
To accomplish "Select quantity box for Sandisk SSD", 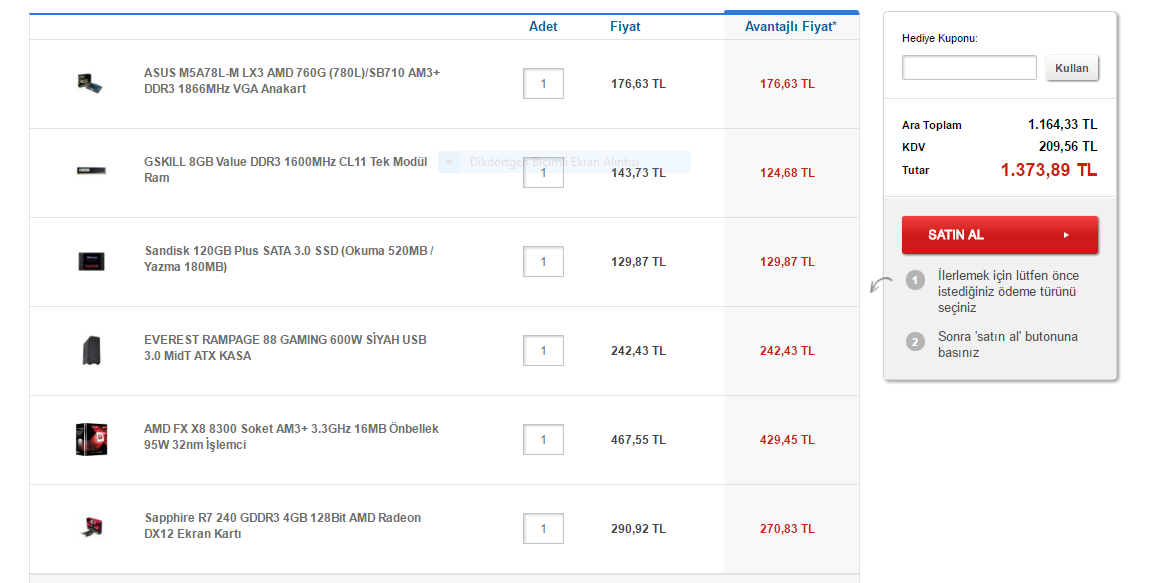I will coord(543,262).
